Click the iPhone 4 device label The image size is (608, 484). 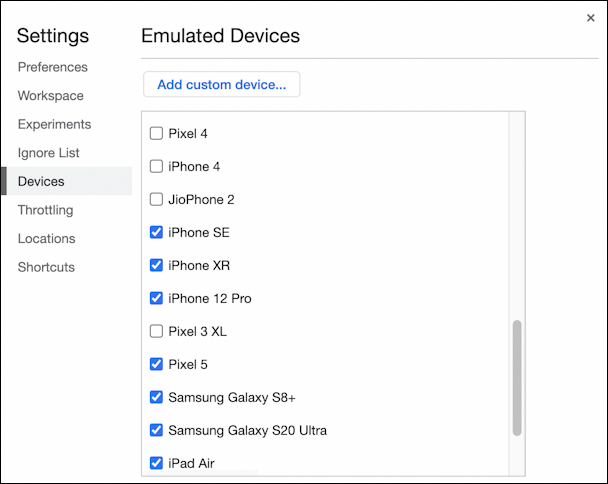tap(194, 166)
